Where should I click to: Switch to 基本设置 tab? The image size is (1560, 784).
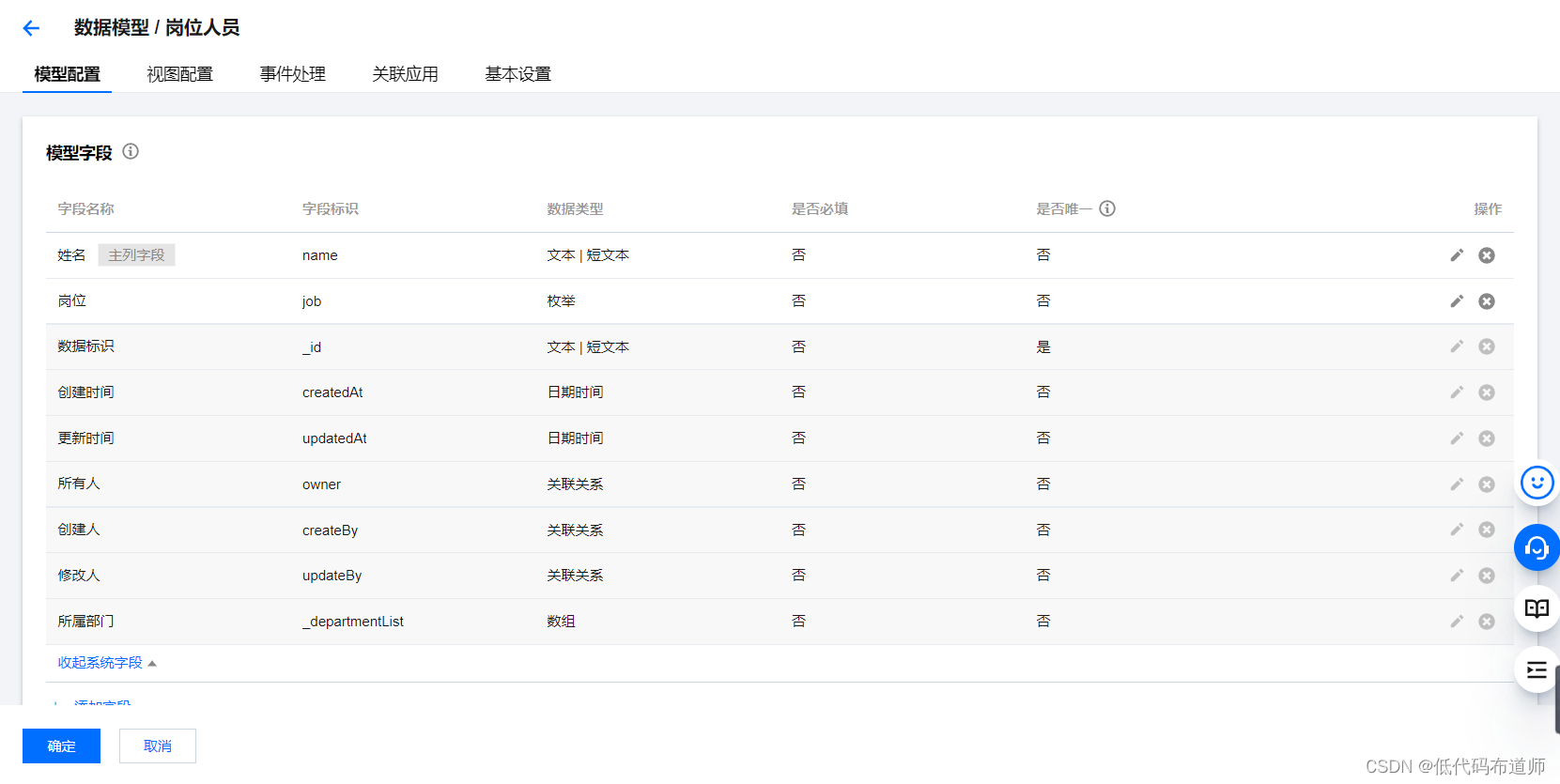coord(518,74)
